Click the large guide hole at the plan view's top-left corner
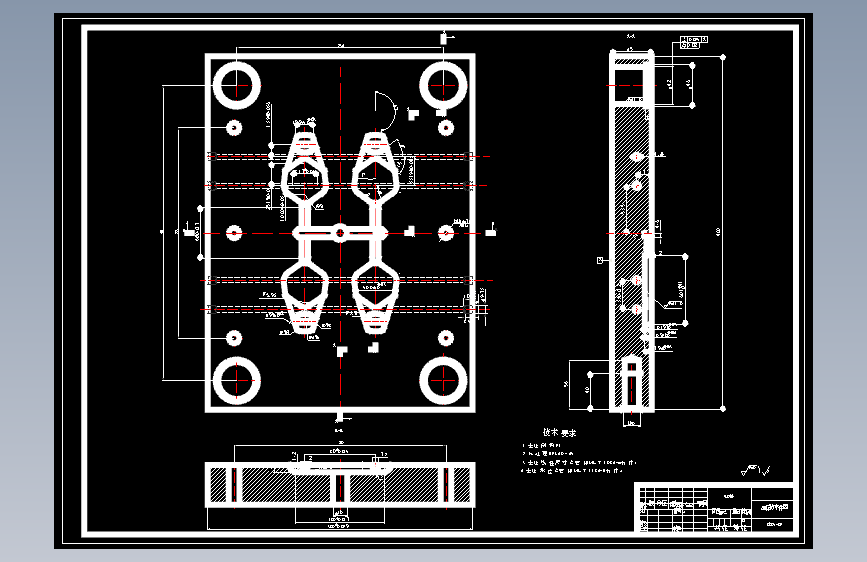The width and height of the screenshot is (867, 562). (237, 86)
